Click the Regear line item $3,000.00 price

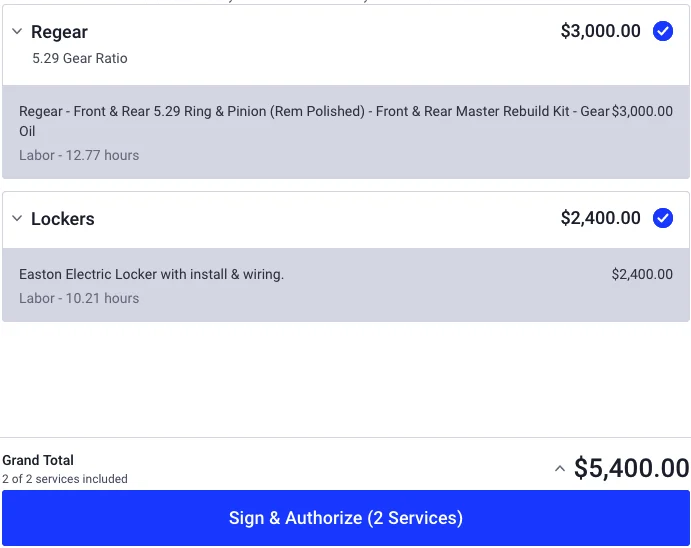[642, 111]
